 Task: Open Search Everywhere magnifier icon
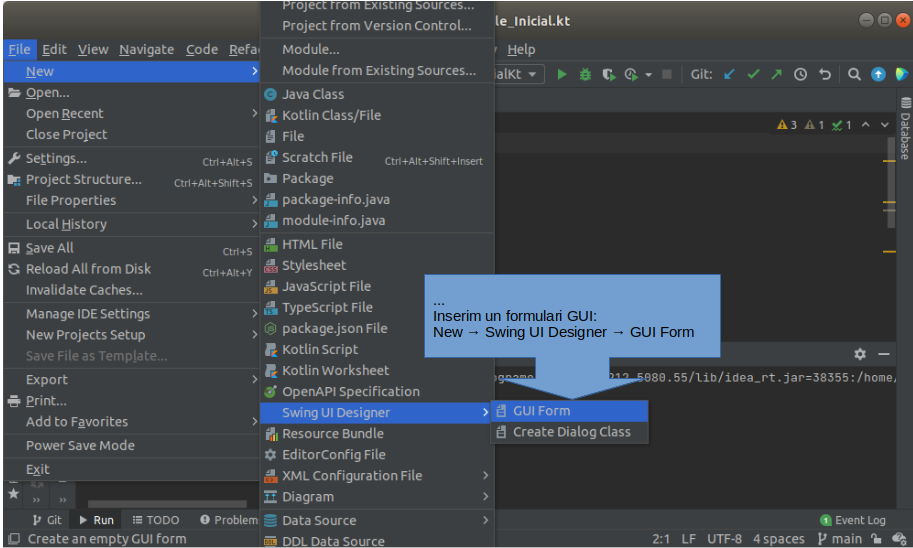point(854,75)
